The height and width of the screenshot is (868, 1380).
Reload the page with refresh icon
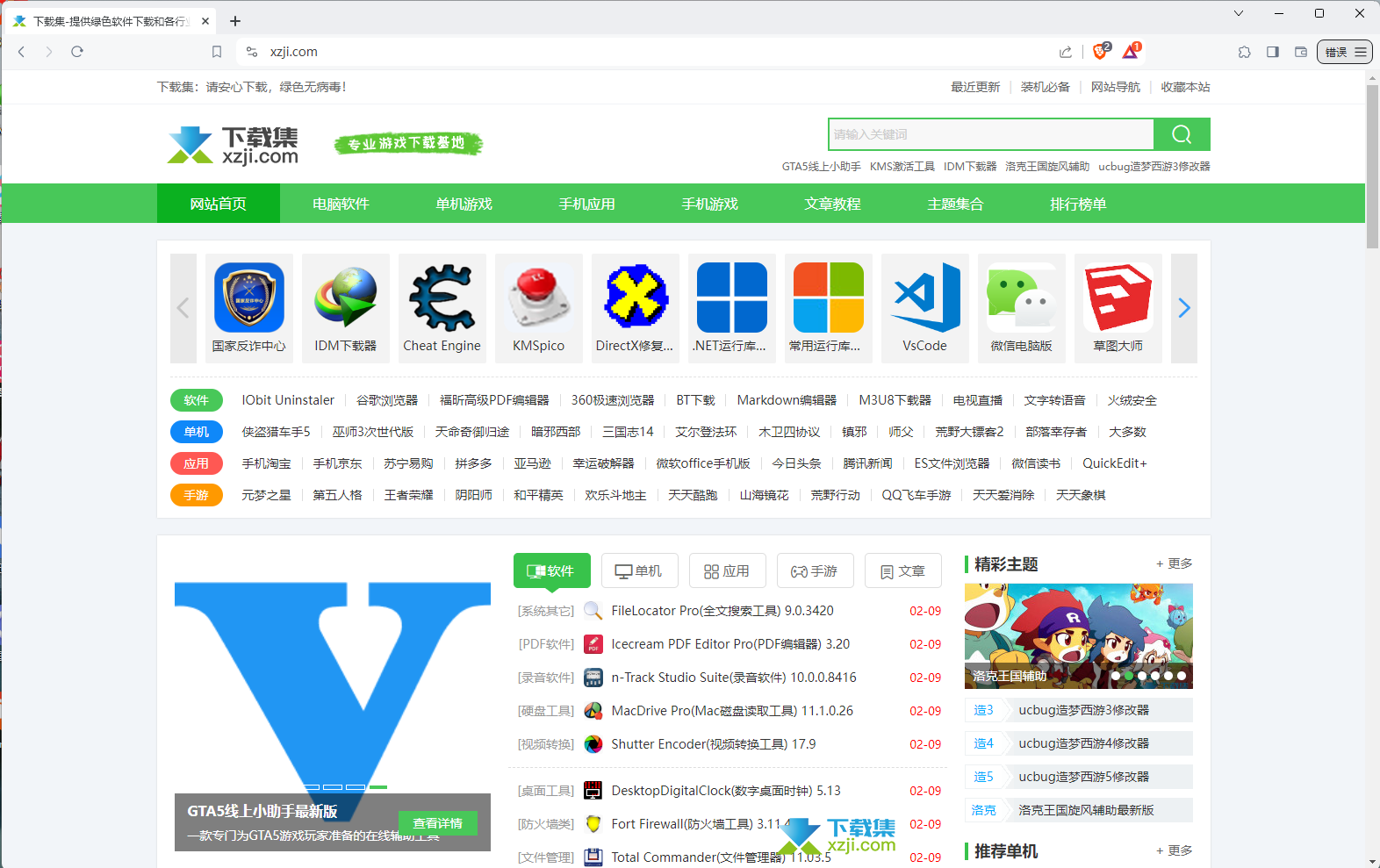click(x=77, y=52)
